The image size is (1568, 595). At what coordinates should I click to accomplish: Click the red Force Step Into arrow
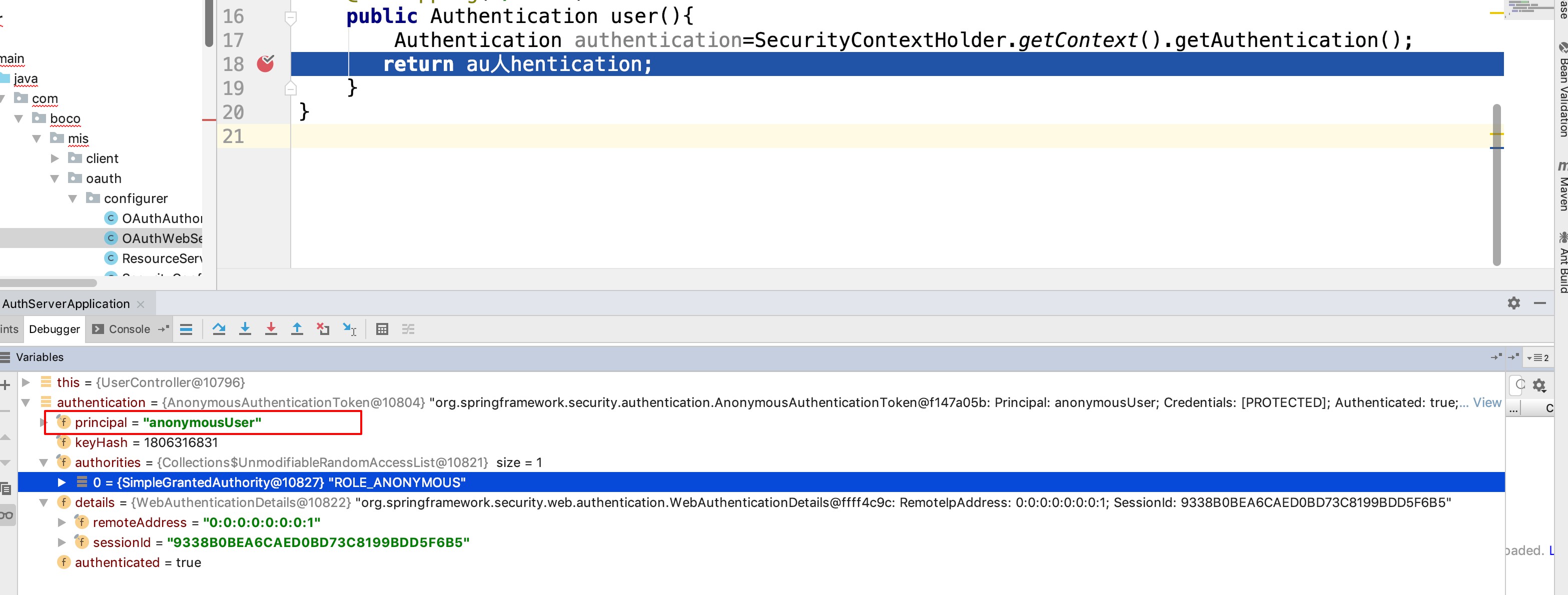(271, 329)
